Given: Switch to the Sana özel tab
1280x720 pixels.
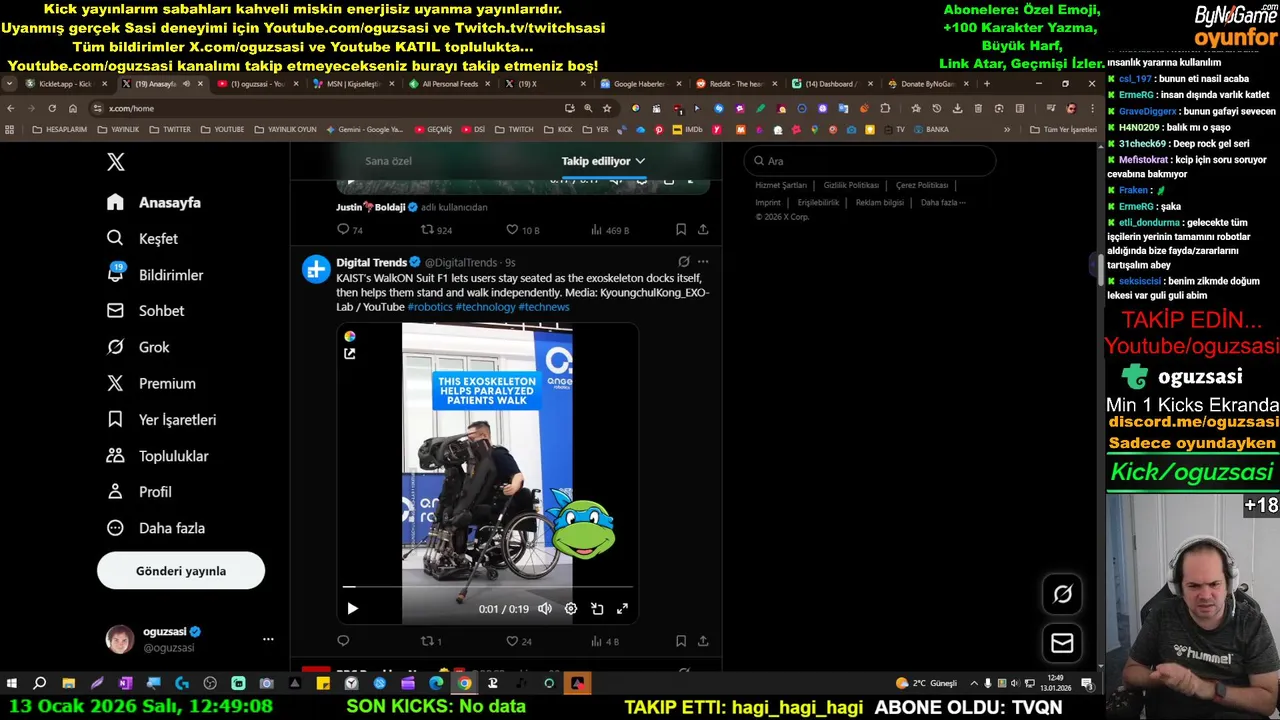Looking at the screenshot, I should (388, 161).
